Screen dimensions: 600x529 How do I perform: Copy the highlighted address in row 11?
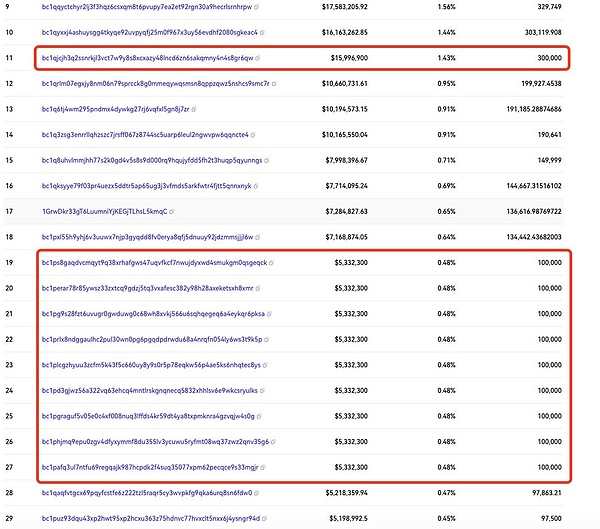(x=258, y=59)
